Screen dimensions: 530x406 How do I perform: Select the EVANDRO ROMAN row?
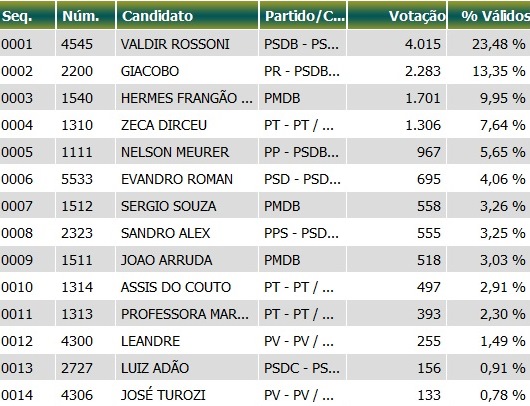coord(265,179)
